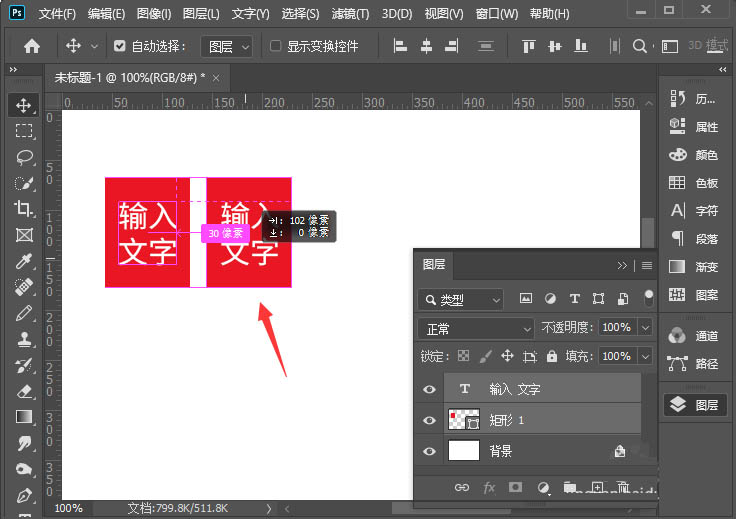Open the 图层 auto-select dropdown
736x519 pixels.
227,46
